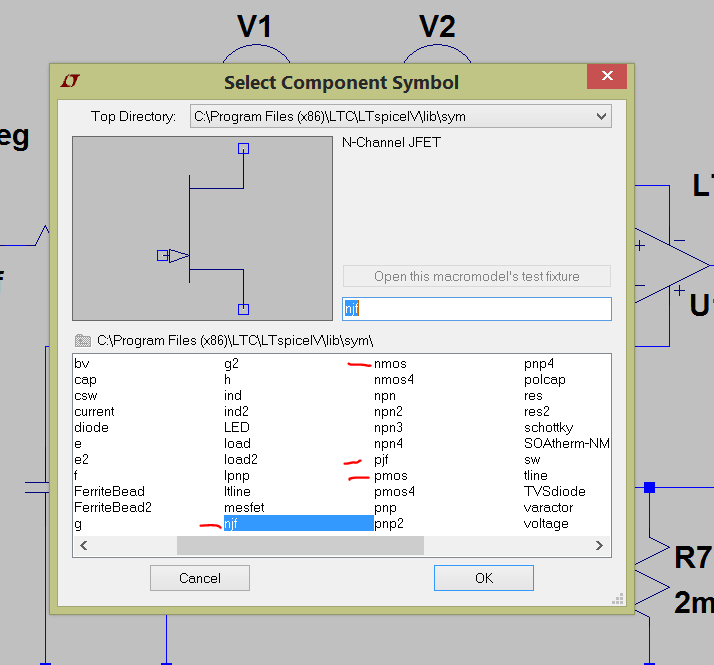The image size is (714, 665).
Task: Select the e2 component
Action: pos(82,459)
